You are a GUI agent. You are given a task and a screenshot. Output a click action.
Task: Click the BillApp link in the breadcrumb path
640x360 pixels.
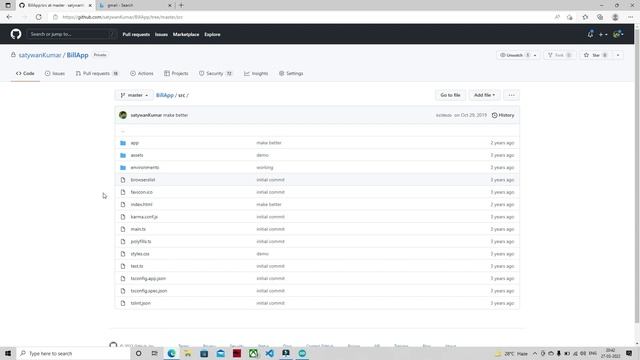pyautogui.click(x=165, y=95)
